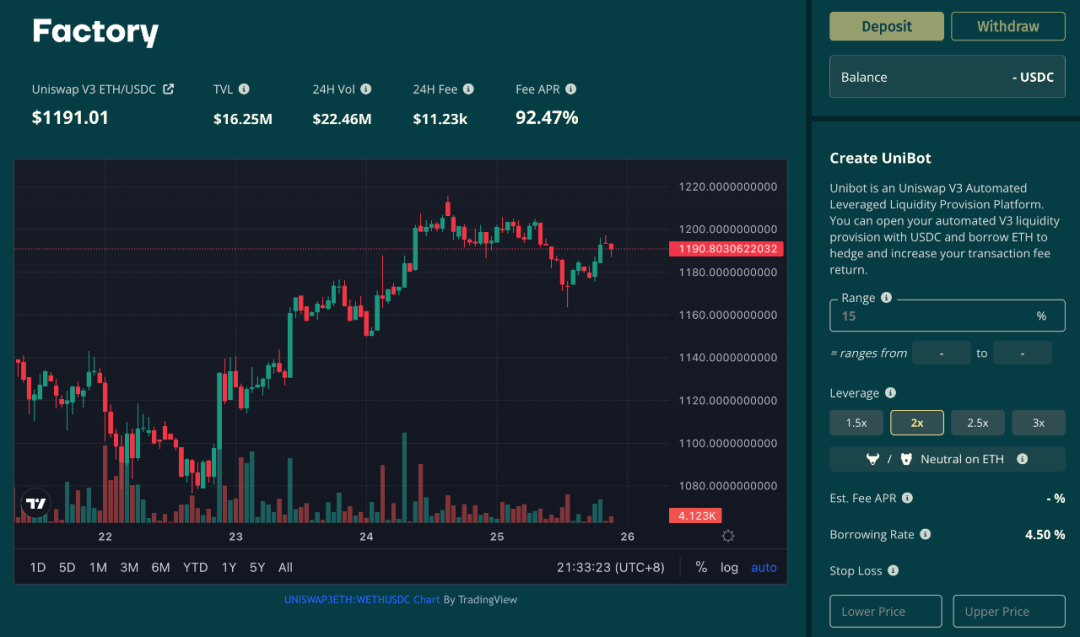
Task: Show the 24H Vol info icon
Action: coord(366,89)
